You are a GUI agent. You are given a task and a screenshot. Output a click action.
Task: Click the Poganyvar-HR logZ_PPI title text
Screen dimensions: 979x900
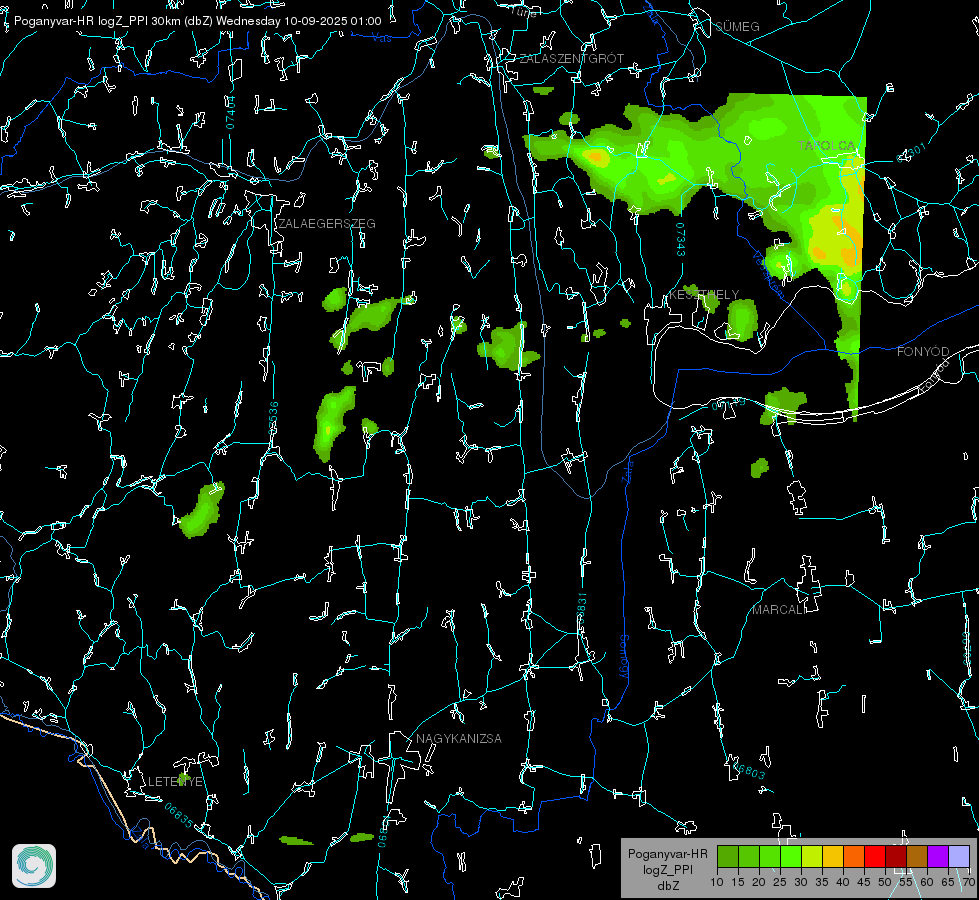click(81, 21)
